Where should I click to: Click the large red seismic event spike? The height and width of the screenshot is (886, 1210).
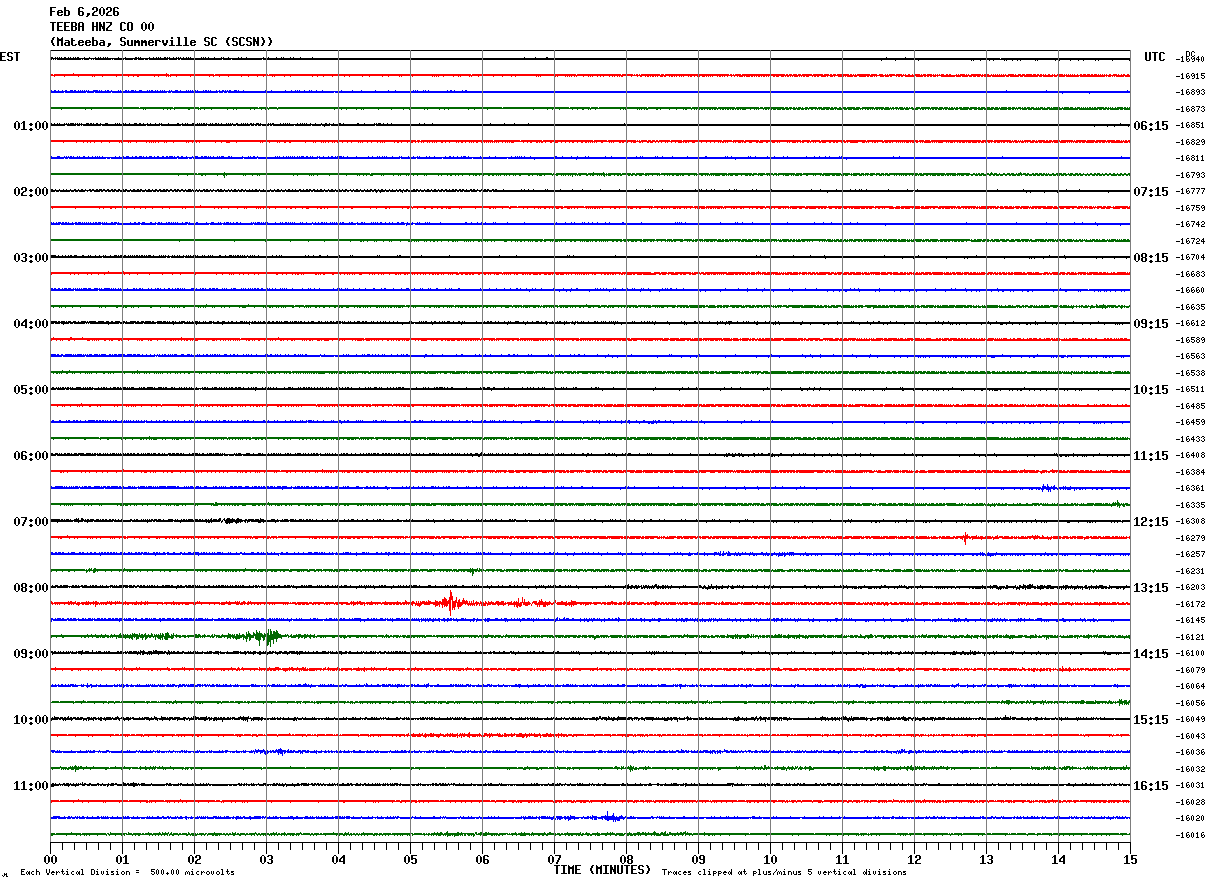pos(451,602)
